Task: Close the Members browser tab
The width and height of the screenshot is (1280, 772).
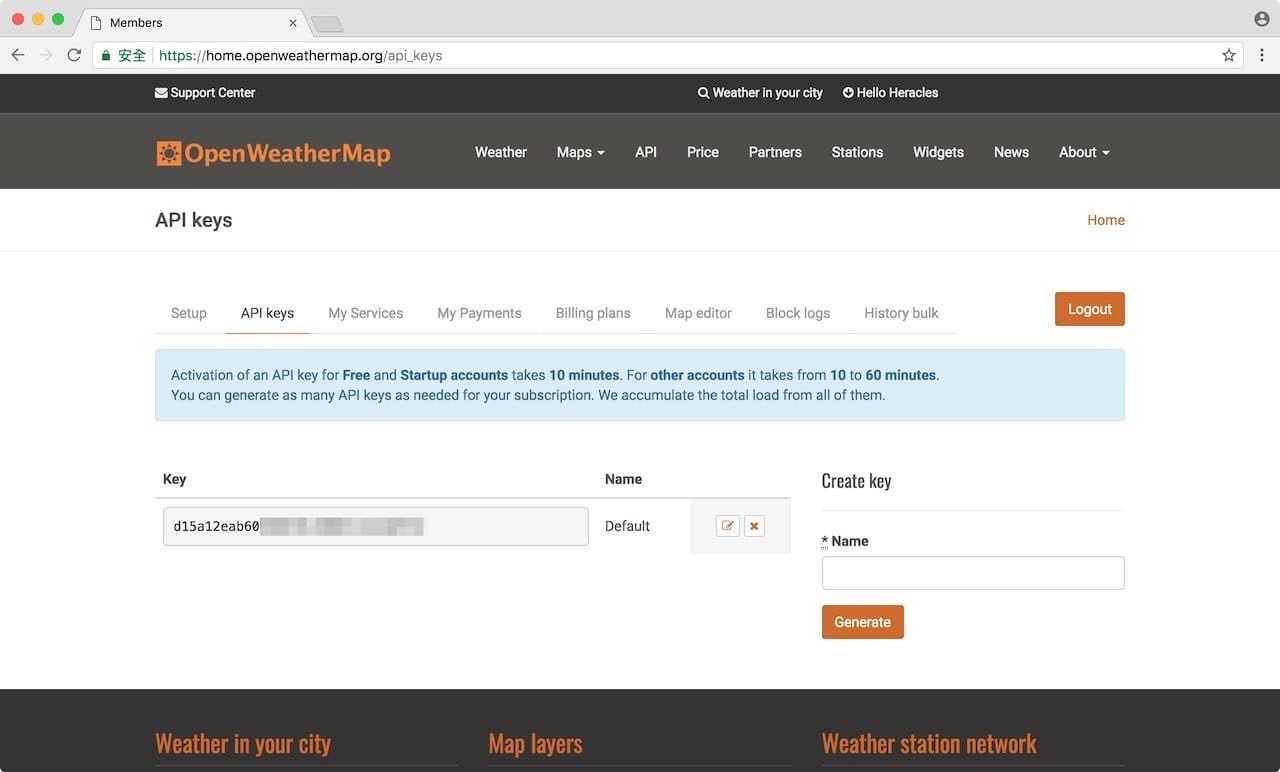Action: point(293,22)
